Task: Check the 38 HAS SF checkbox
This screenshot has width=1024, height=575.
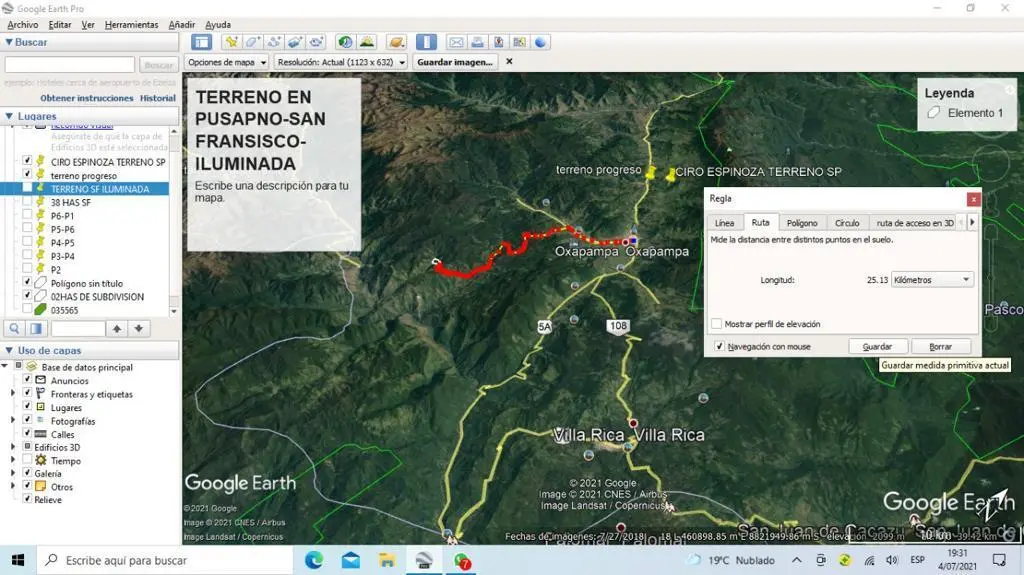Action: pyautogui.click(x=27, y=201)
